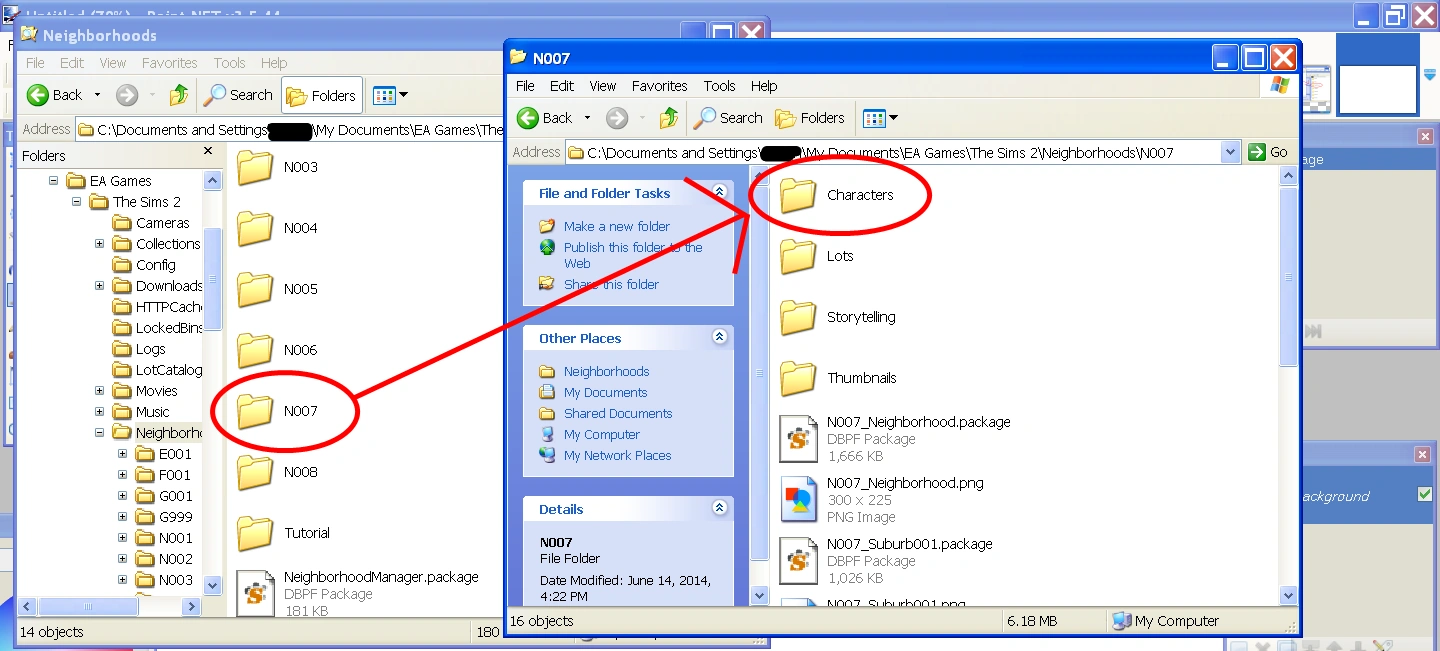Expand Collections tree node

point(99,244)
